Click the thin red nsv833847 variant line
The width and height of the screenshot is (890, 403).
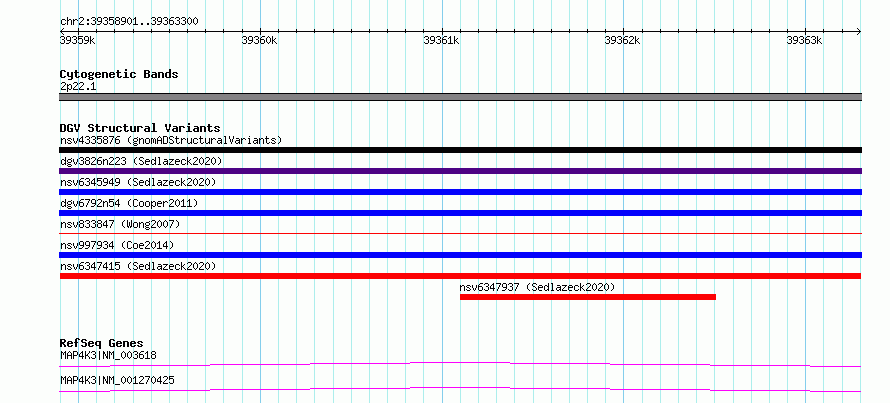[x=460, y=233]
